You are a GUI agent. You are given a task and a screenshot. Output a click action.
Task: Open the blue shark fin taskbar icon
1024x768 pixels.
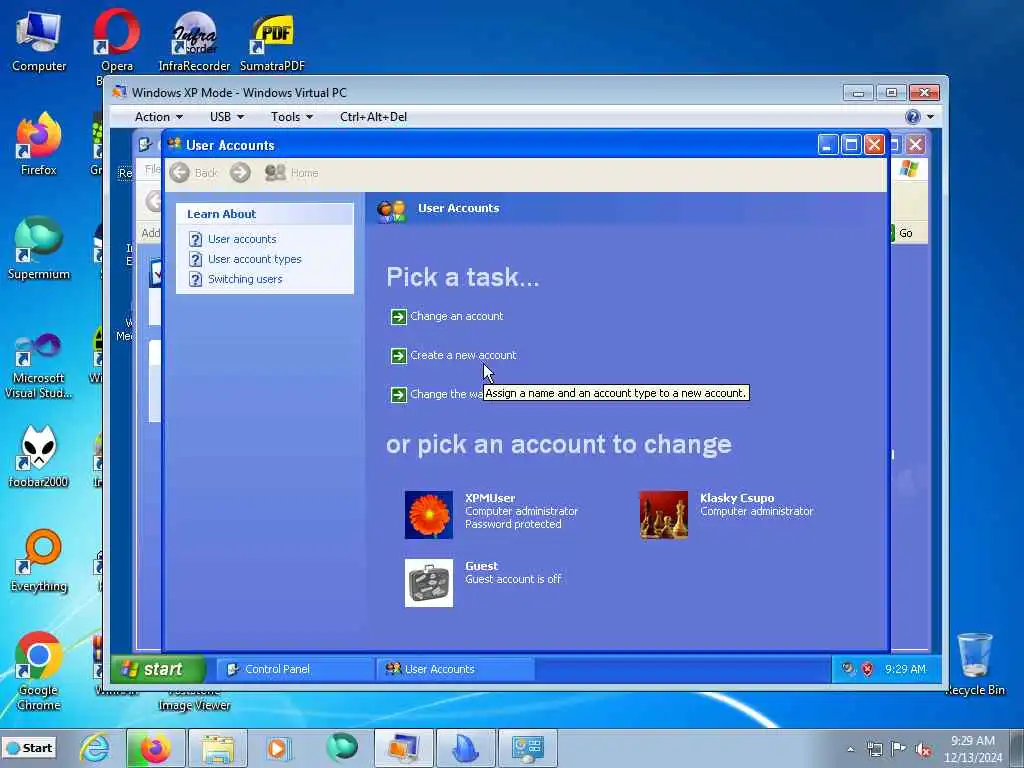(466, 748)
